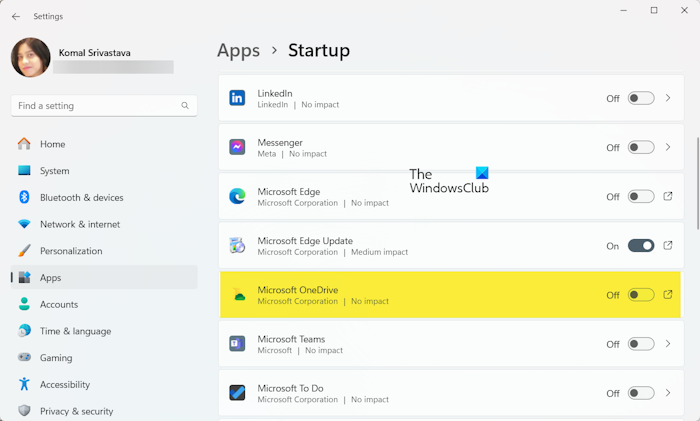Image resolution: width=700 pixels, height=421 pixels.
Task: Click the Microsoft To Do icon
Action: click(x=237, y=393)
